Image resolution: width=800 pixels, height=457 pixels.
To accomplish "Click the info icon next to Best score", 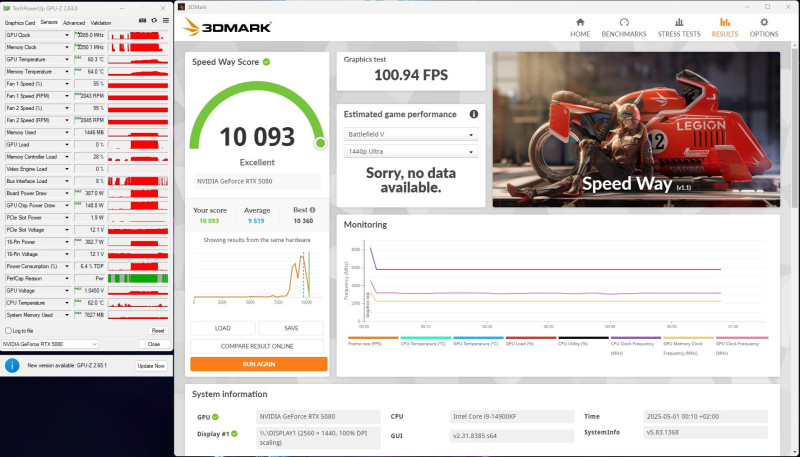I will [x=312, y=210].
